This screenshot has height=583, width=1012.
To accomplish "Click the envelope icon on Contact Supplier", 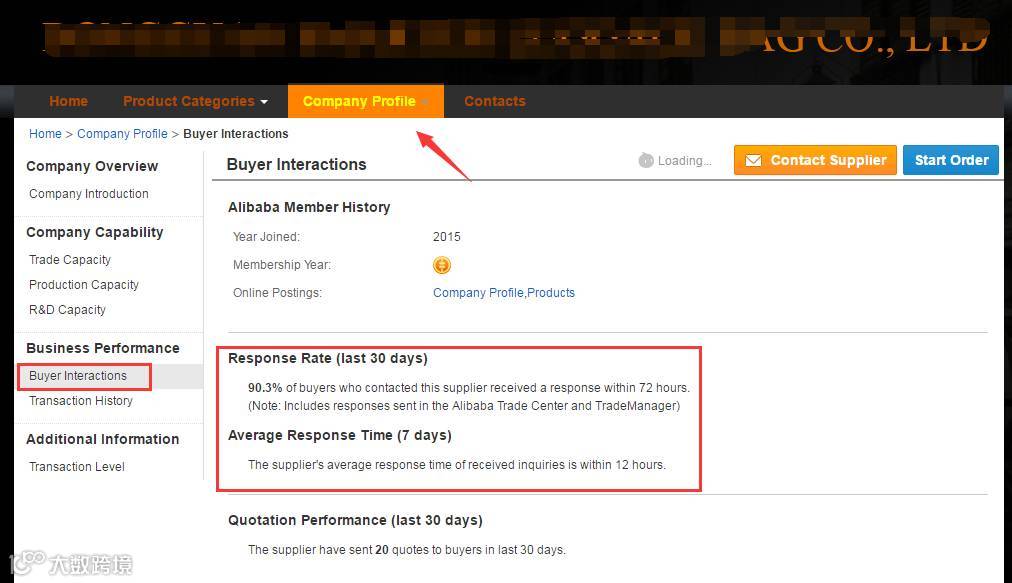I will pos(753,160).
